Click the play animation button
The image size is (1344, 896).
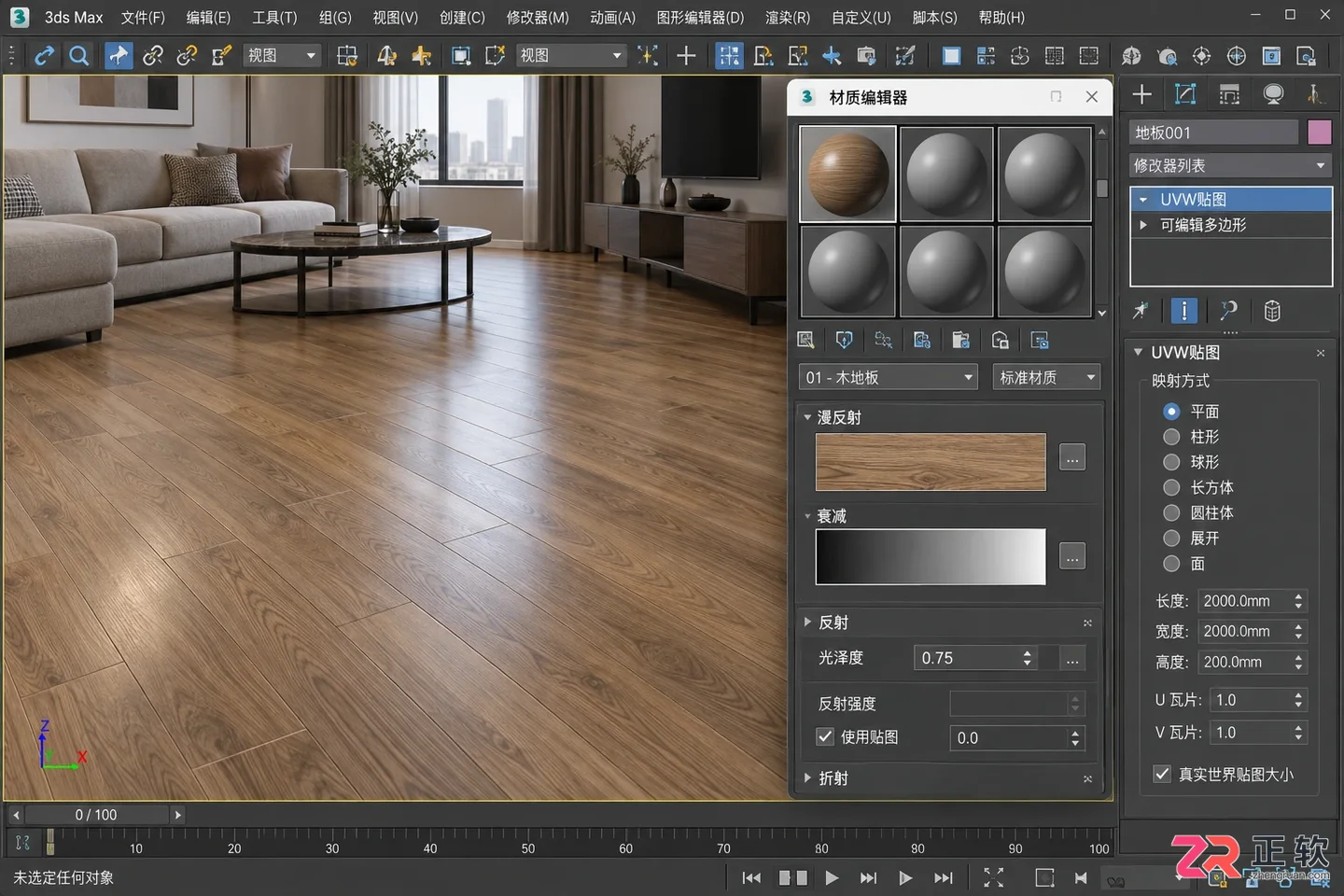click(x=832, y=877)
